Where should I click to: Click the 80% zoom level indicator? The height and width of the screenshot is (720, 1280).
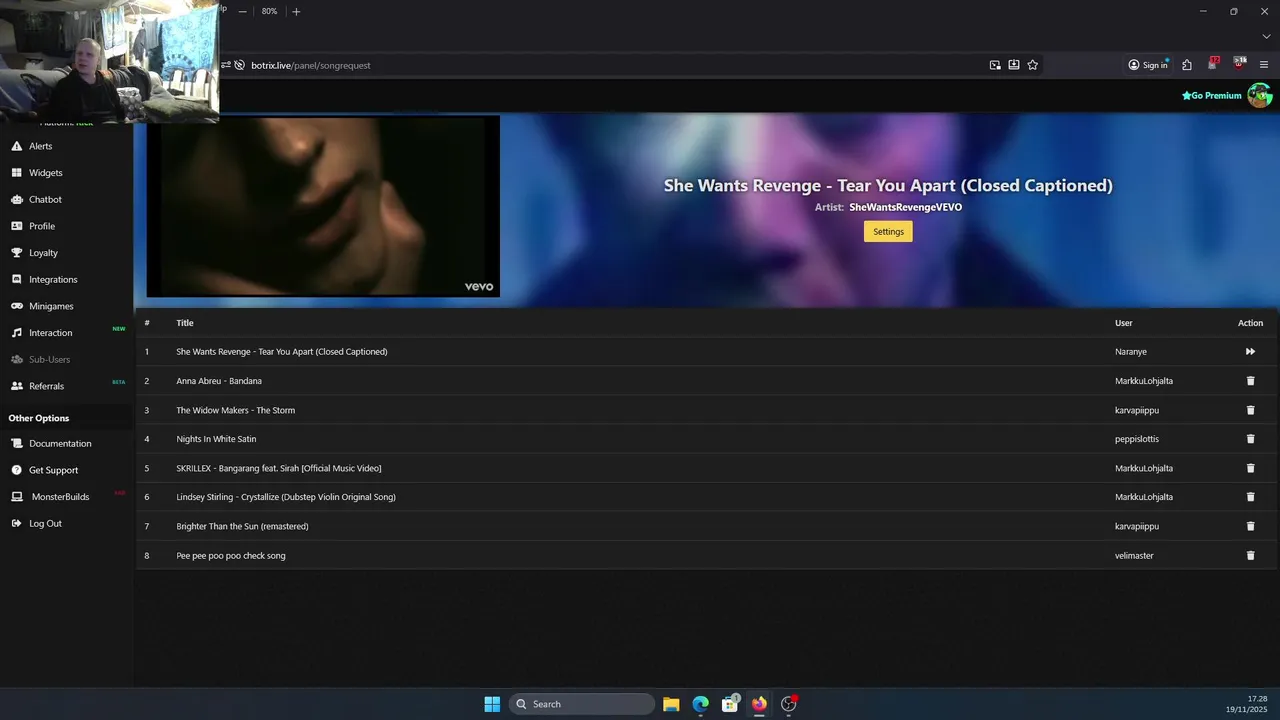269,12
